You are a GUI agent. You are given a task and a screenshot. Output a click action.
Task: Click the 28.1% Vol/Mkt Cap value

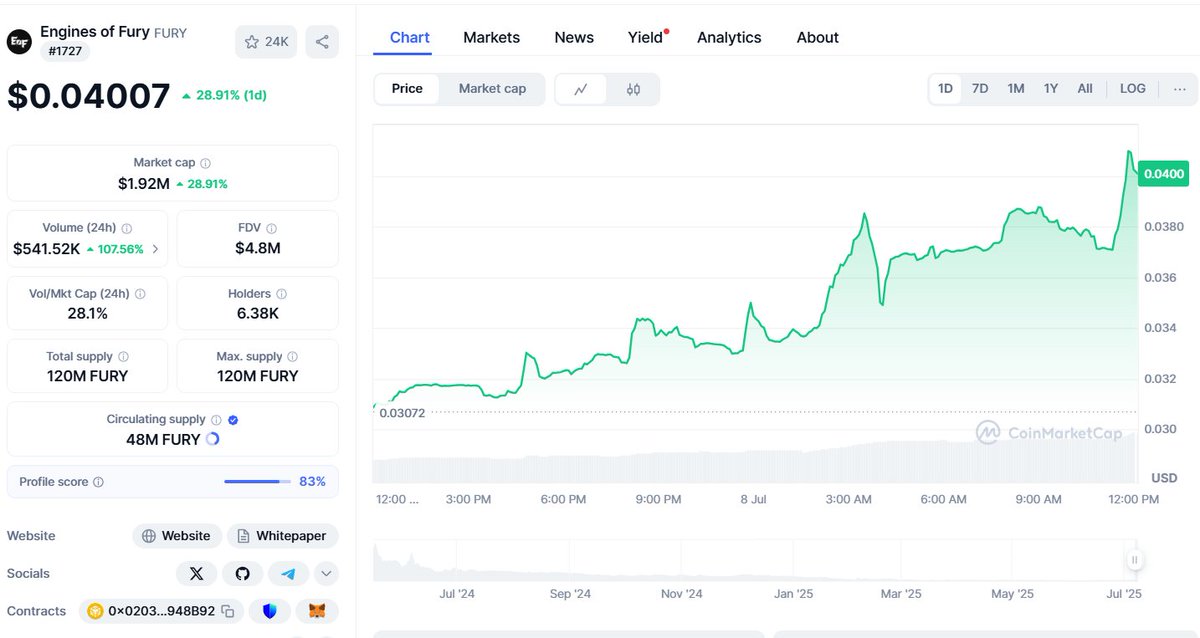click(x=86, y=313)
